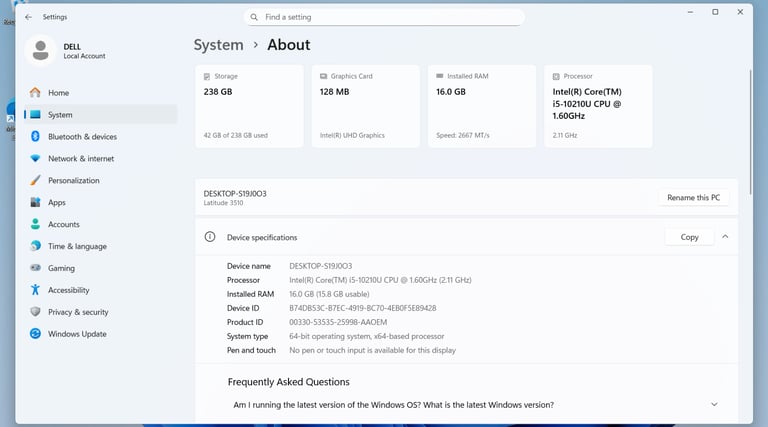Screen dimensions: 768x427
Task: Open the 16.0 GB Installed RAM tile
Action: [482, 106]
